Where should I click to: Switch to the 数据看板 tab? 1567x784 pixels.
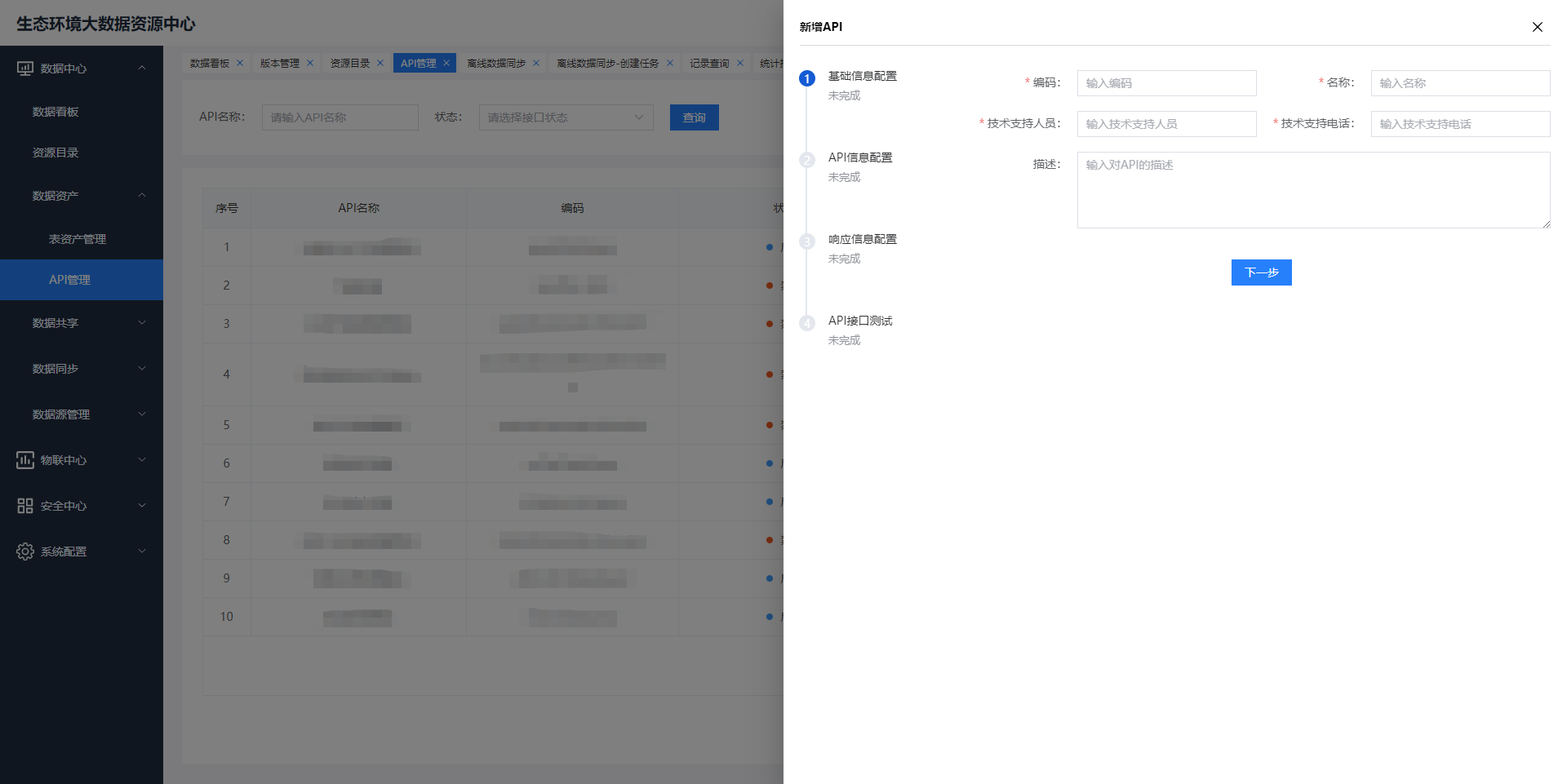pos(210,63)
